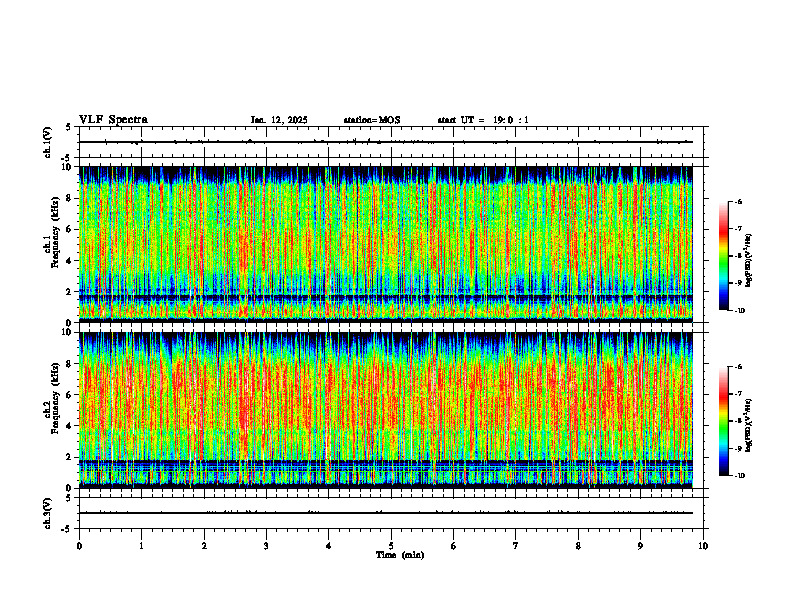Click inside the ch.1 spectrogram panel
792x612 pixels.
click(386, 244)
